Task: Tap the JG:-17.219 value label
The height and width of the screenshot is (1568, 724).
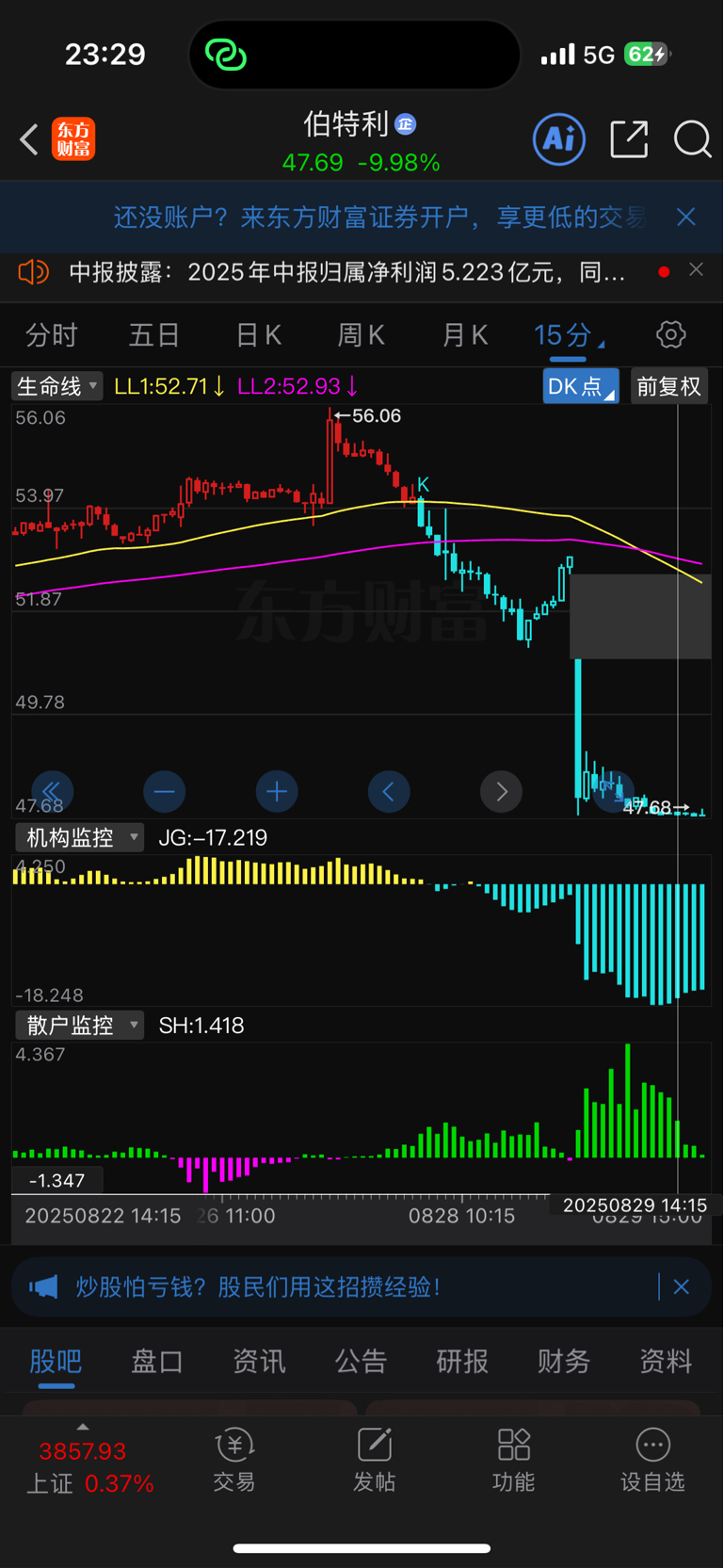Action: [213, 837]
